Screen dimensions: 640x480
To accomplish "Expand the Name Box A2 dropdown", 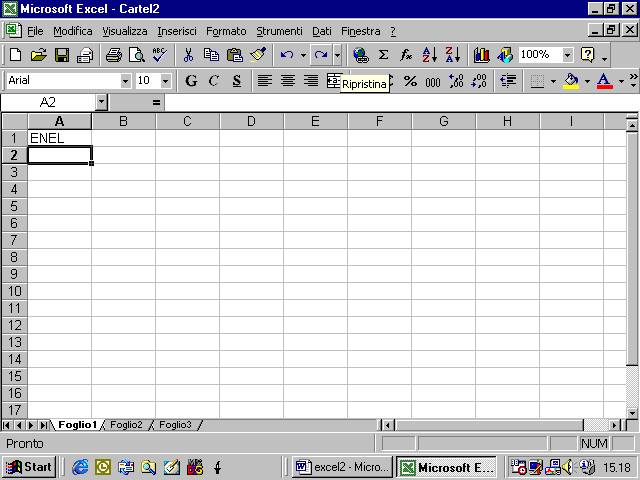I will click(x=101, y=102).
